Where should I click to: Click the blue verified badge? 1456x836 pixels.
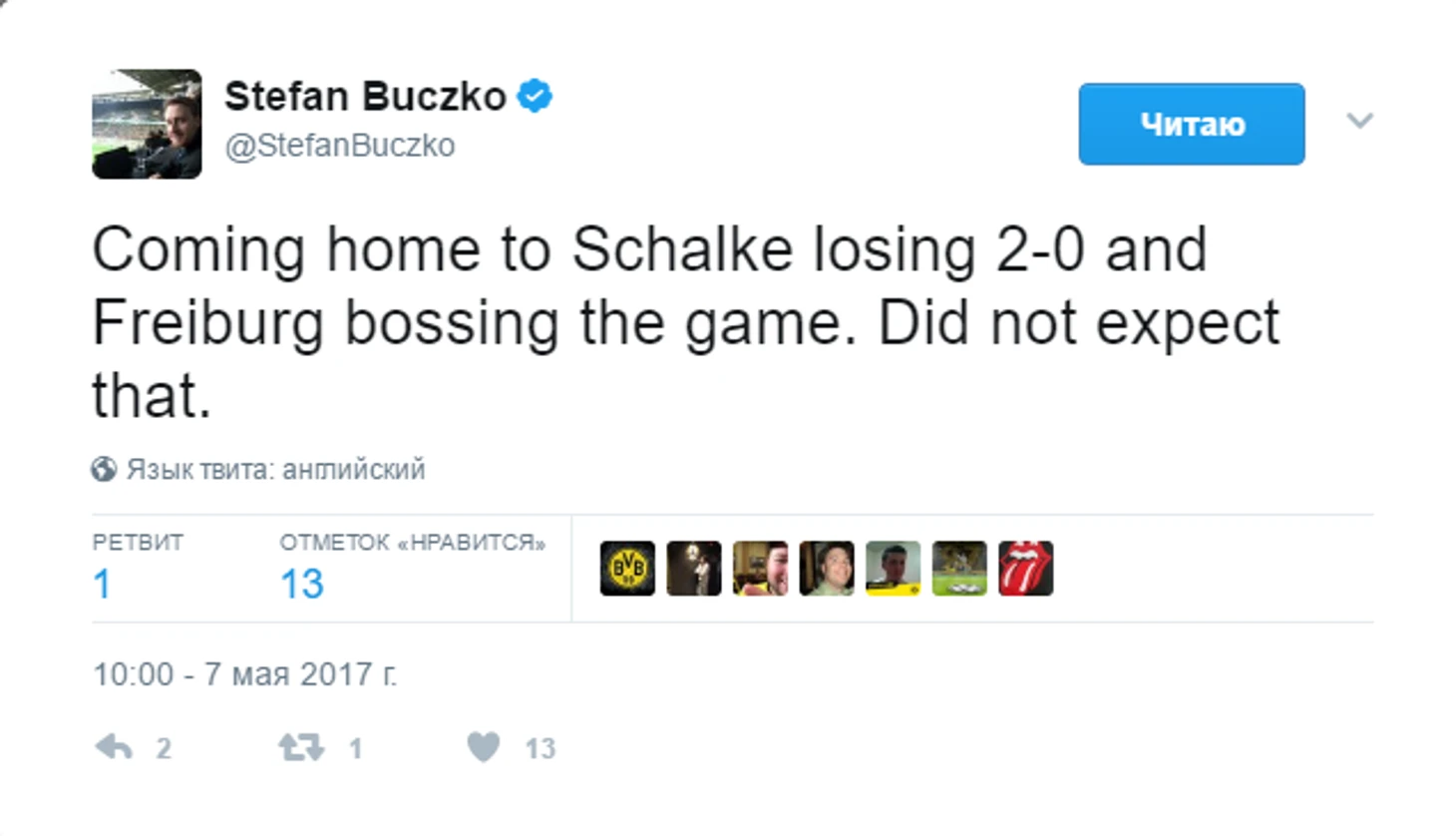pos(536,97)
